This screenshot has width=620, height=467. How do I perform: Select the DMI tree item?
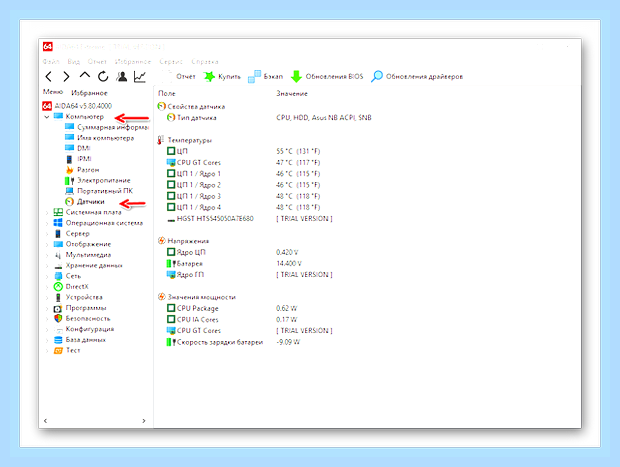click(x=78, y=148)
